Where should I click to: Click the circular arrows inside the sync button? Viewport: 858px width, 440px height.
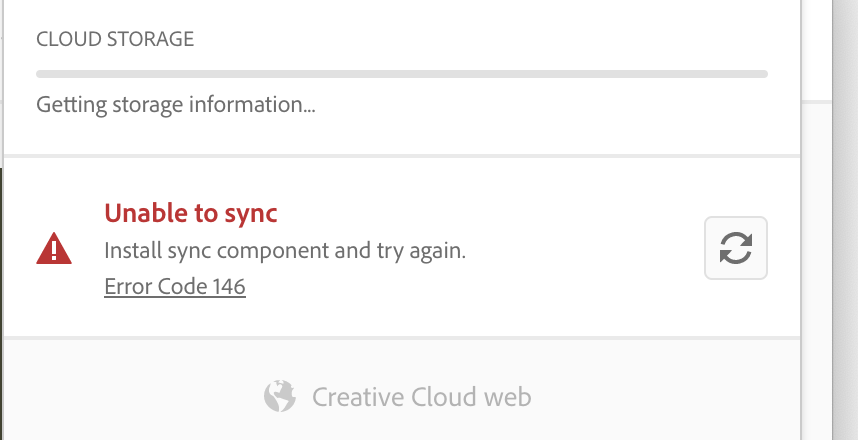coord(735,248)
